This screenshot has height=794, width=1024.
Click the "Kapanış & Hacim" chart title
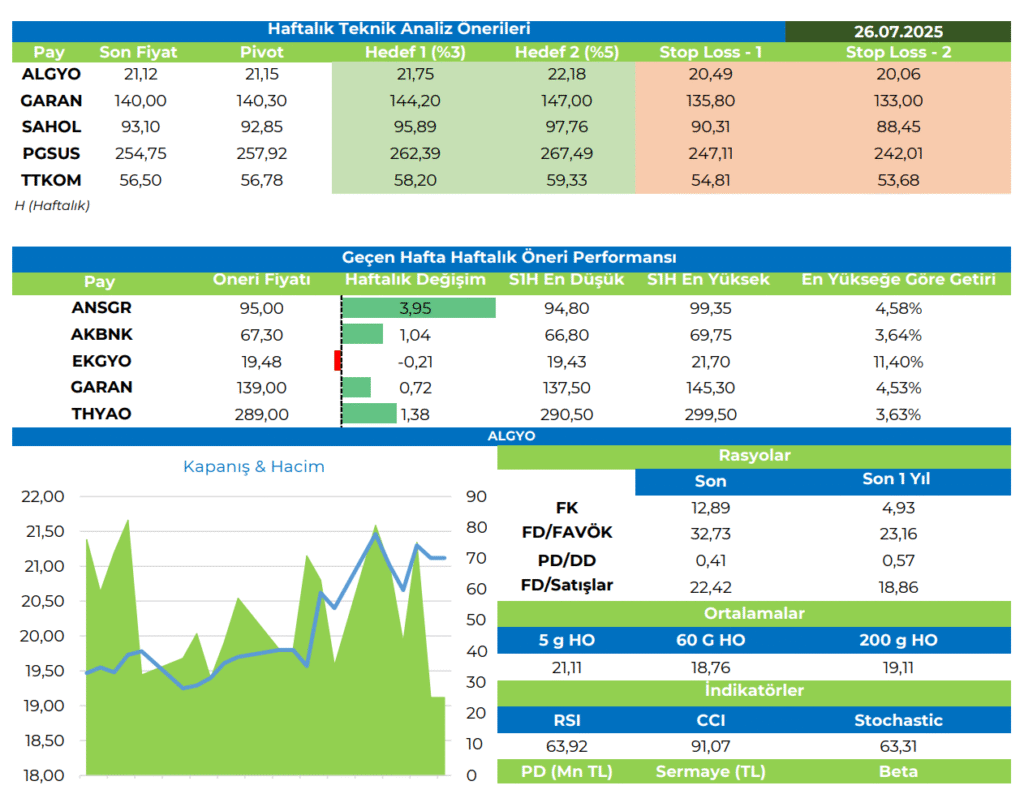pyautogui.click(x=253, y=467)
